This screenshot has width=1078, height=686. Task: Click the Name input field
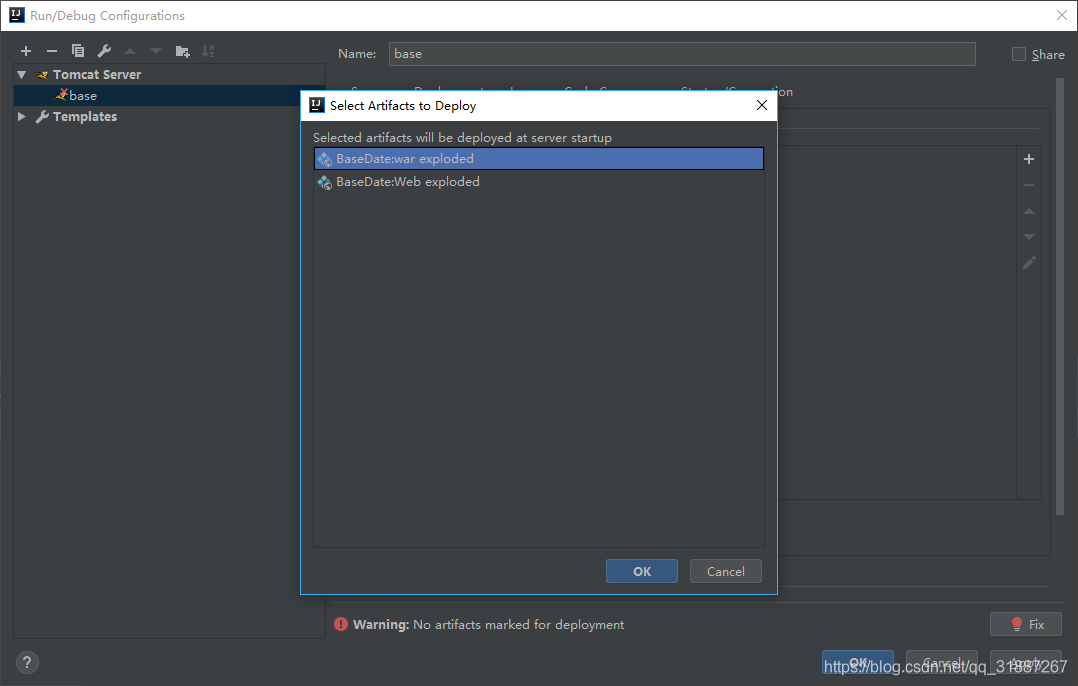682,54
